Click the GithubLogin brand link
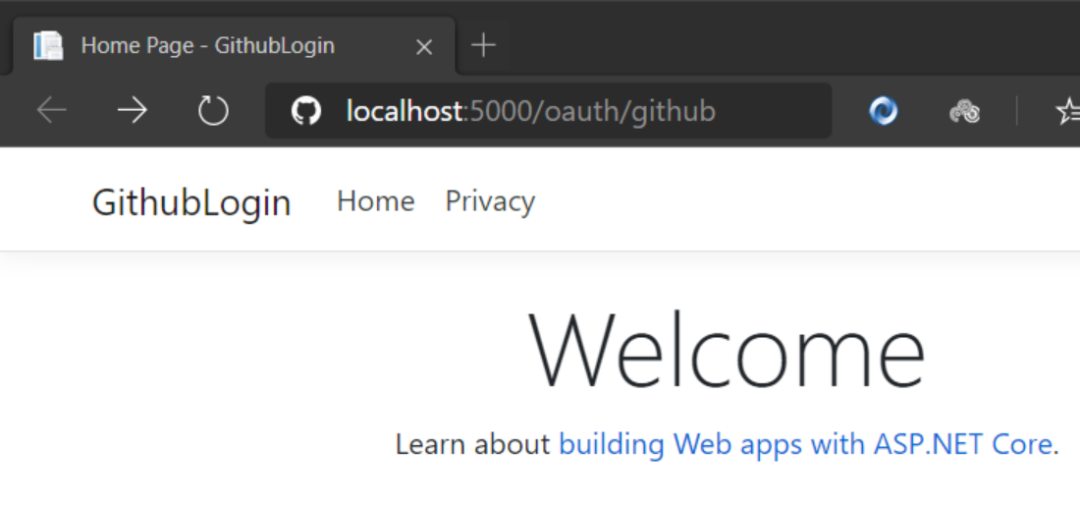The height and width of the screenshot is (509, 1080). pos(191,203)
